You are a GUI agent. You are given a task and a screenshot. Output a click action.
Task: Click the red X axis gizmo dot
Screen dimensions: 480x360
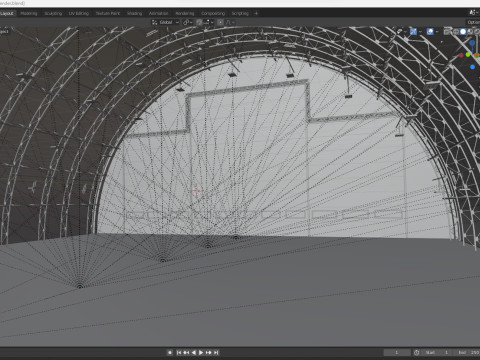coord(461,55)
